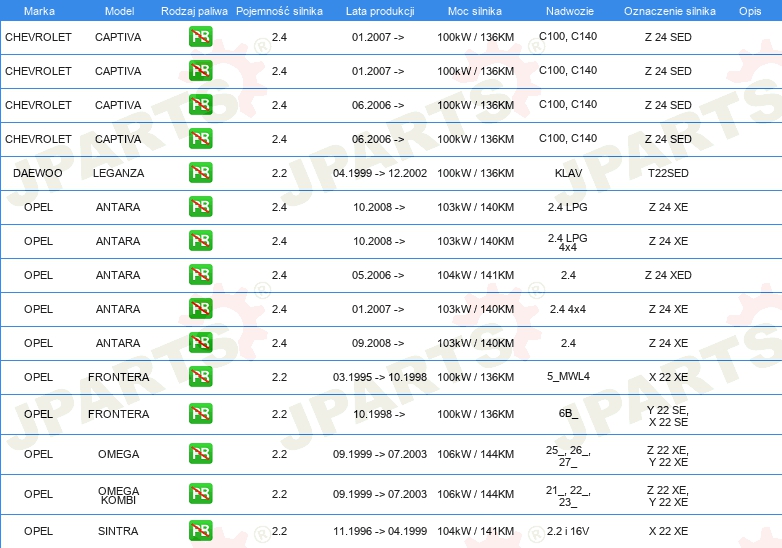Screen dimensions: 782x548
Task: Select the OMEGA KOMBI model cell
Action: pyautogui.click(x=118, y=496)
